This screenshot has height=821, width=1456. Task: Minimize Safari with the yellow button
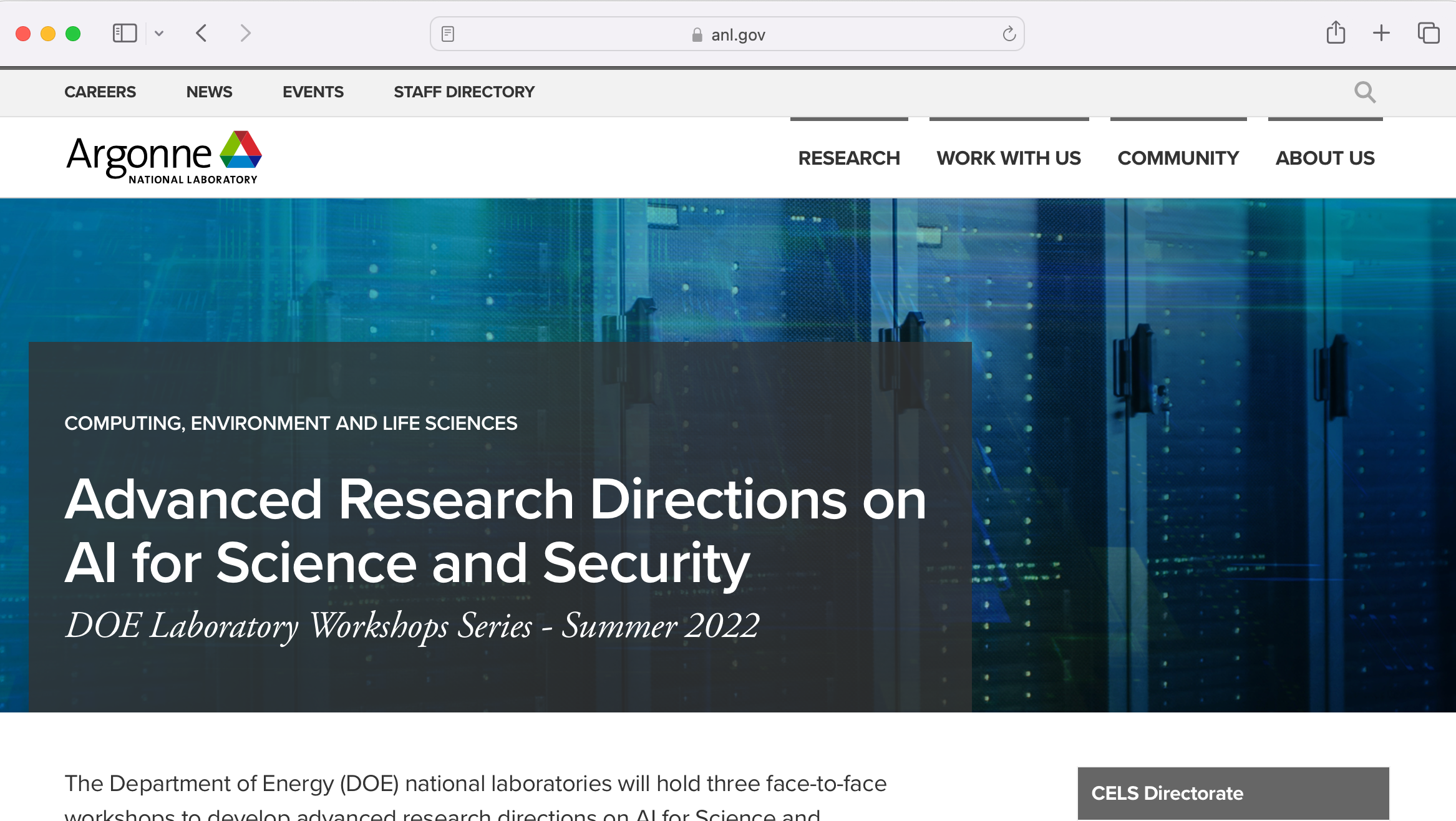(48, 34)
